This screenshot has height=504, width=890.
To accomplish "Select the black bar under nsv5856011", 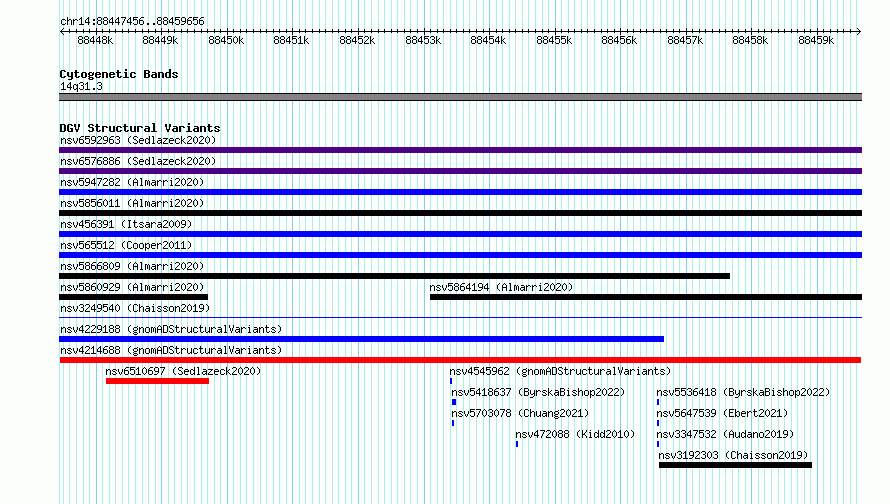I will [460, 213].
